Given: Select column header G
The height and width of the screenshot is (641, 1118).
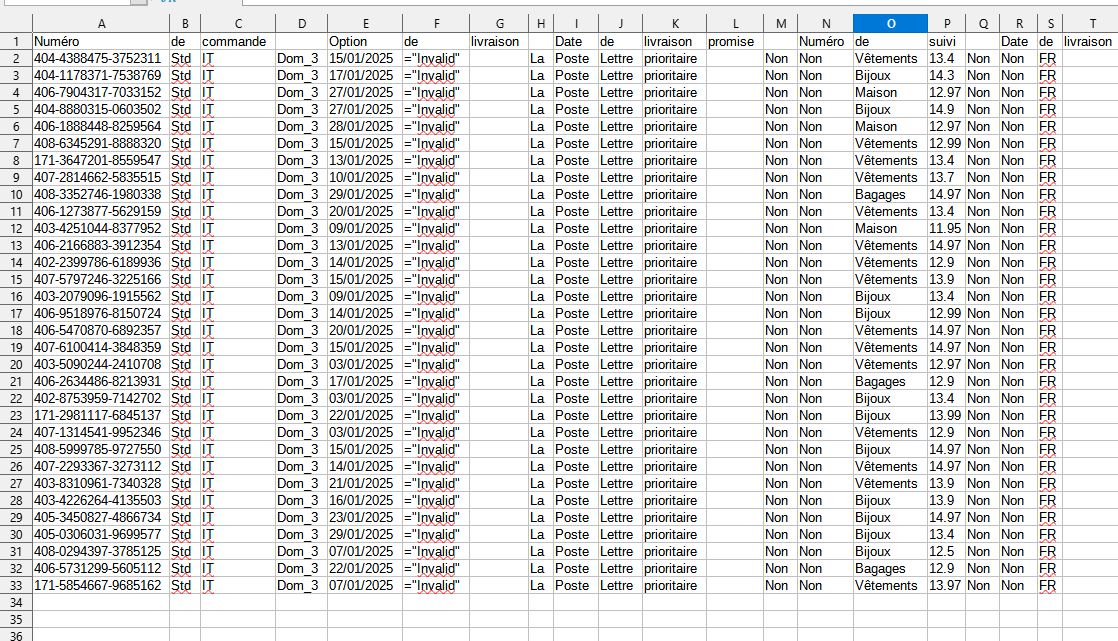Looking at the screenshot, I should (499, 24).
